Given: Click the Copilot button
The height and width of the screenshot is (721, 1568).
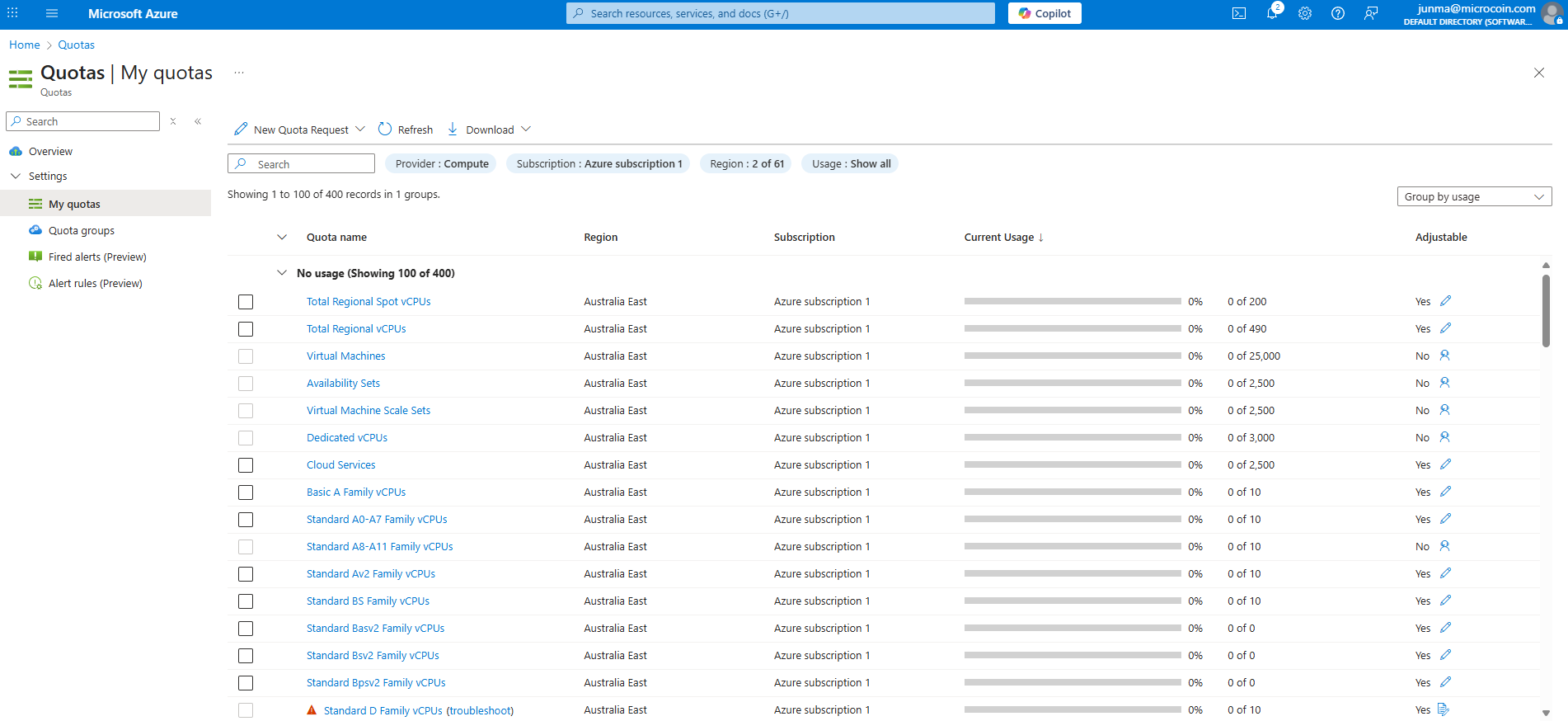Looking at the screenshot, I should [1045, 13].
